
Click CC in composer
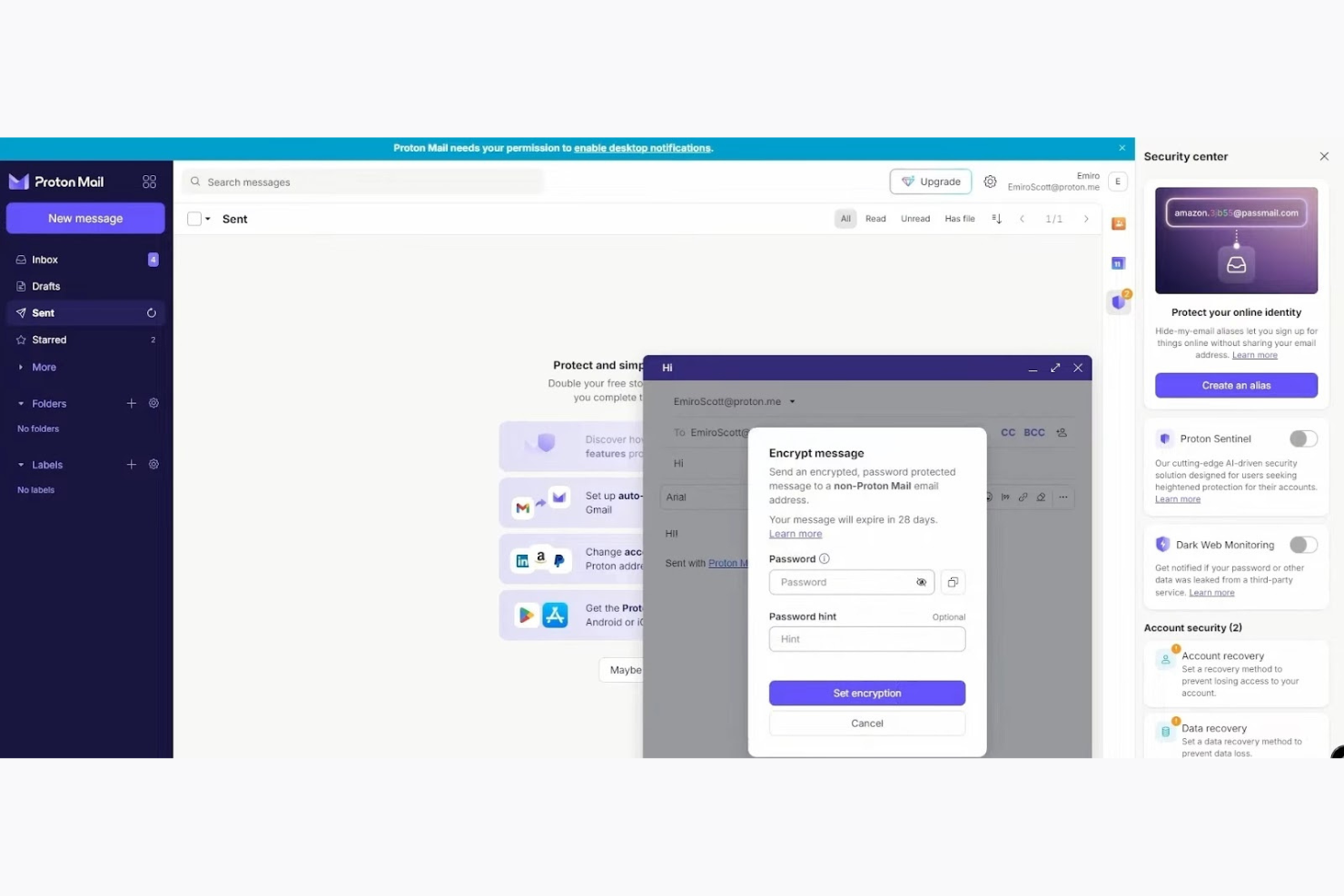coord(1008,433)
